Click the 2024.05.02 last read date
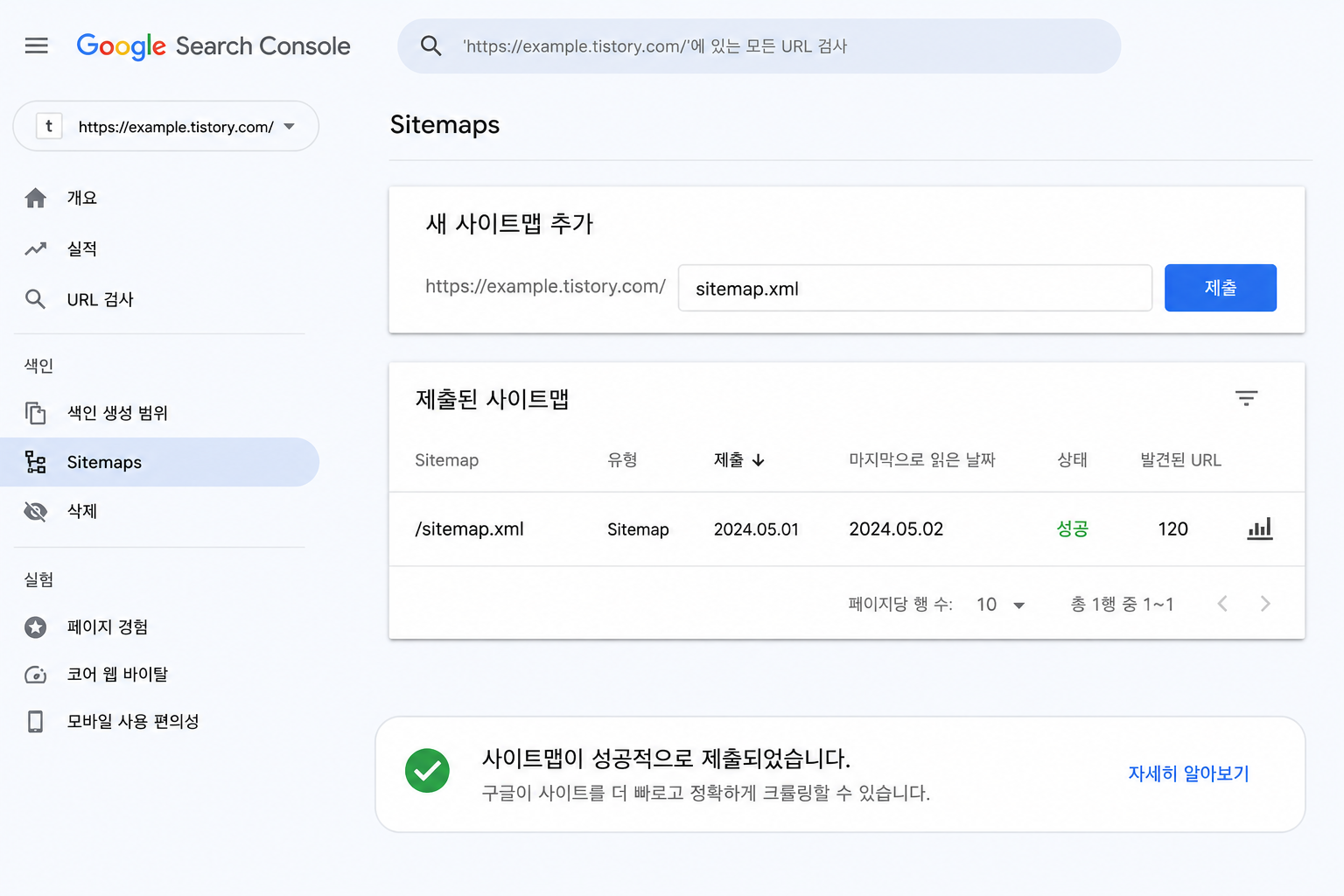Viewport: 1344px width, 896px height. click(896, 529)
